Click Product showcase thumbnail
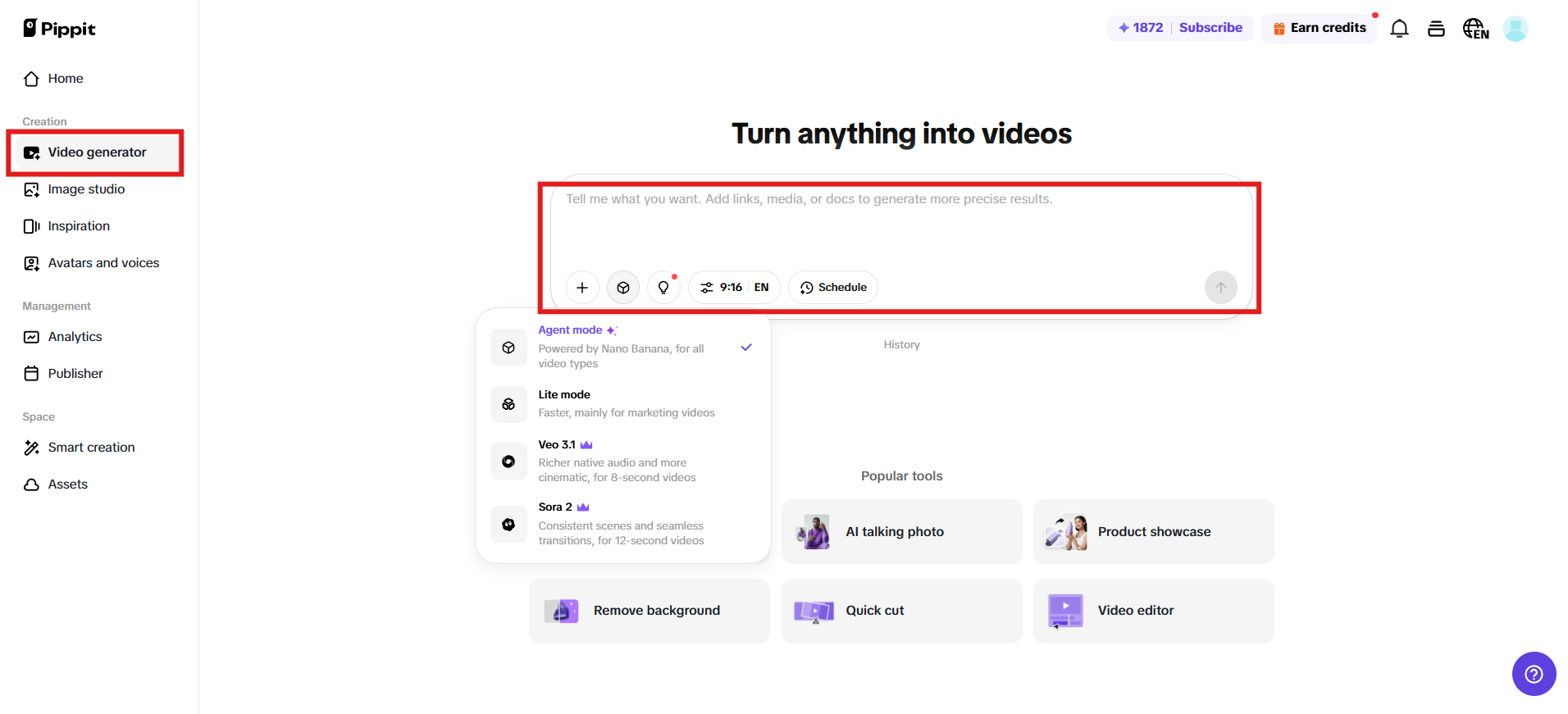The image size is (1568, 714). (1066, 532)
